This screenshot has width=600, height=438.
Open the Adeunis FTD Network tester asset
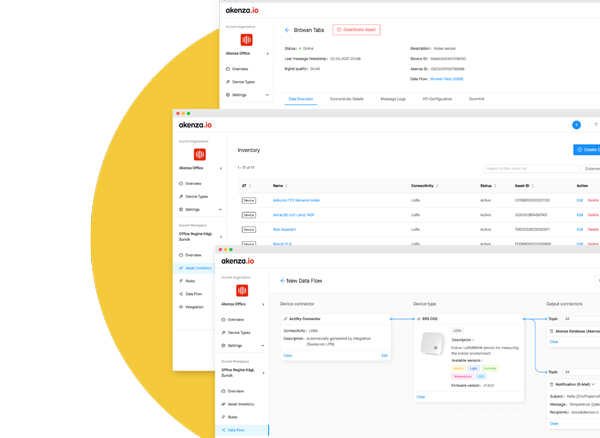pyautogui.click(x=296, y=200)
